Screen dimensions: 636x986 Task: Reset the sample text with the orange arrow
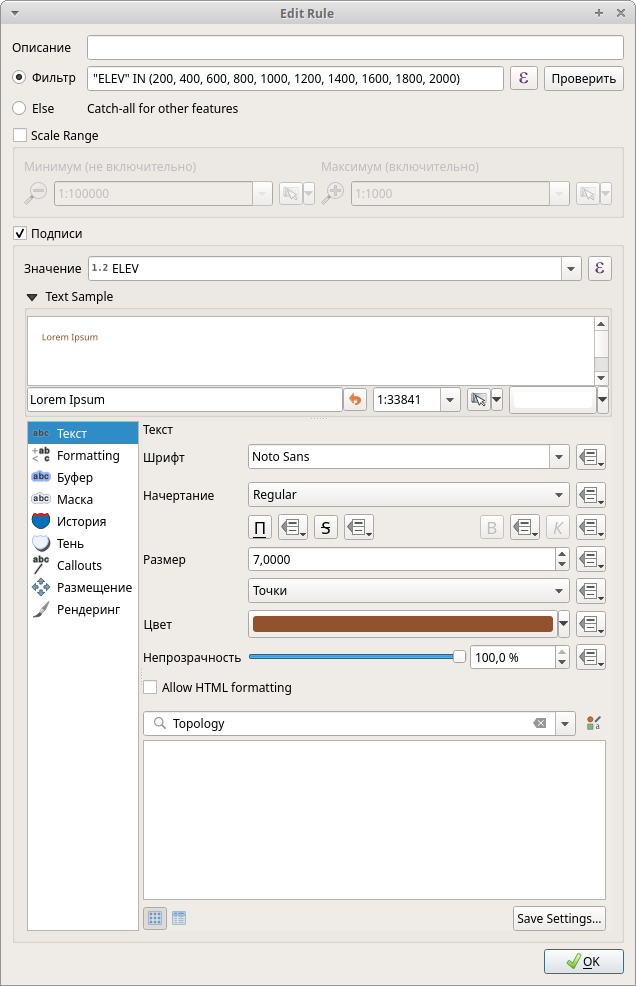(355, 400)
